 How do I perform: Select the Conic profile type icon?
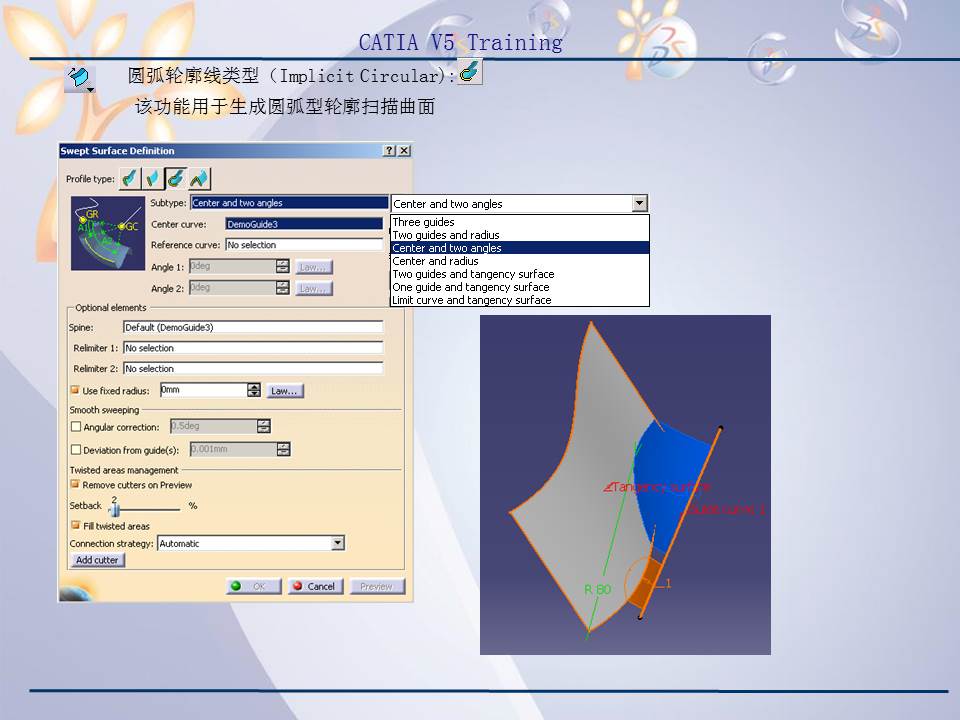(x=196, y=177)
